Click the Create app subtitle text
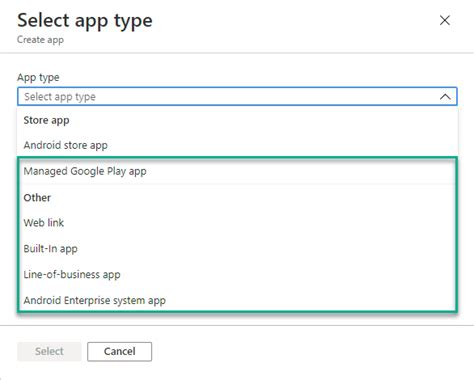Viewport: 474px width, 380px height. click(40, 40)
